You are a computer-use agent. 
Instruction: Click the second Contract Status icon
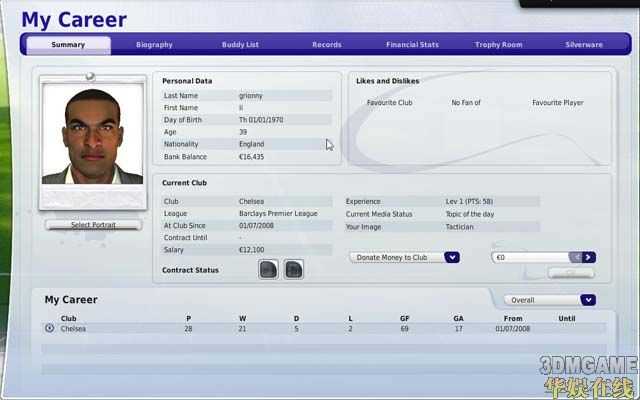(293, 269)
